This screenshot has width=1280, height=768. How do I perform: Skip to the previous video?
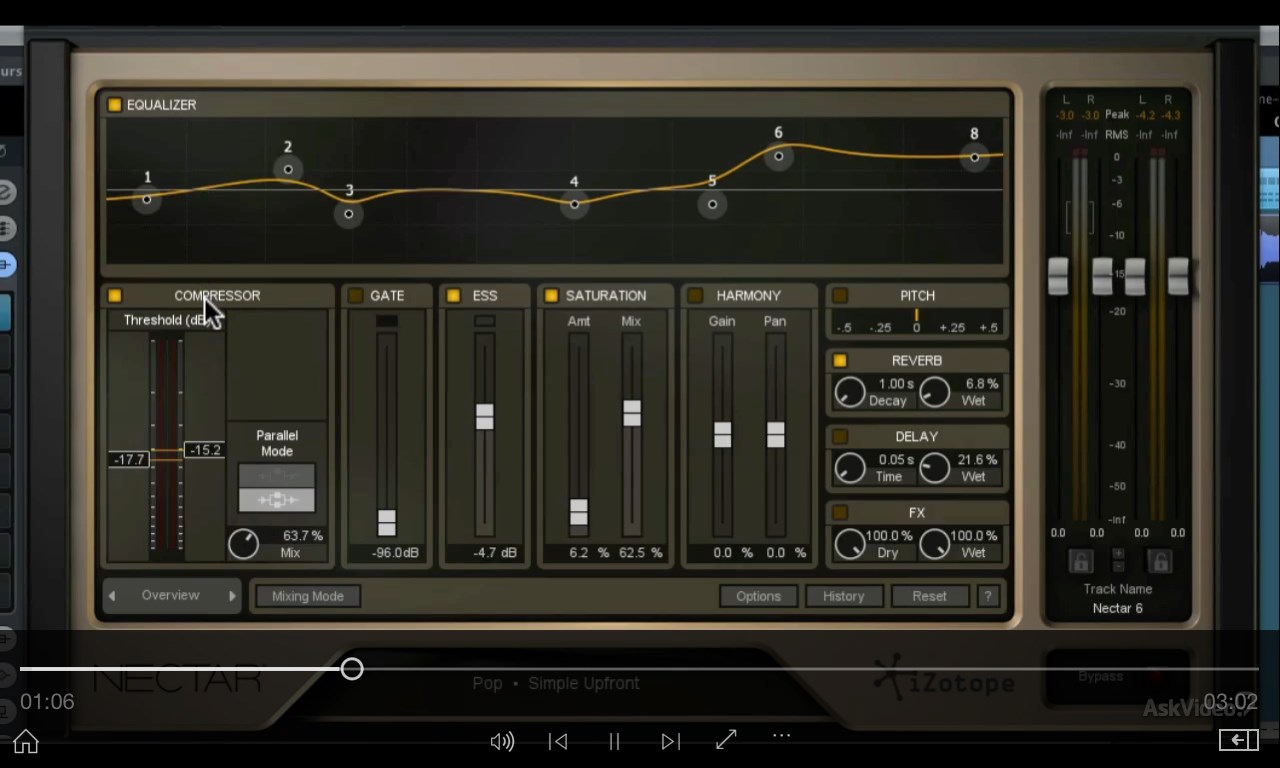(558, 741)
